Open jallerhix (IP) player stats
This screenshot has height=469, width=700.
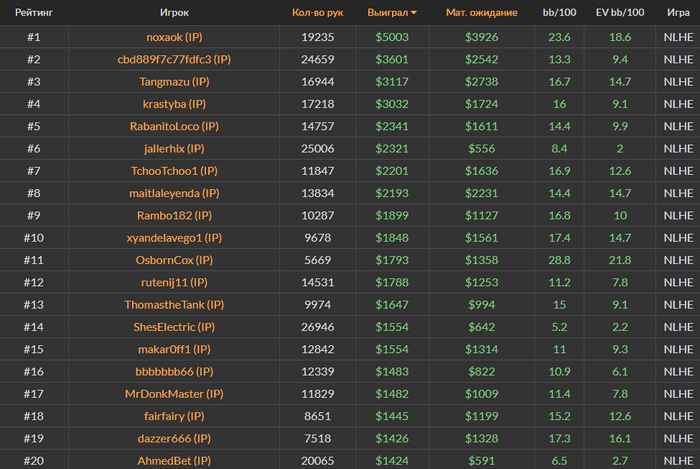[174, 149]
